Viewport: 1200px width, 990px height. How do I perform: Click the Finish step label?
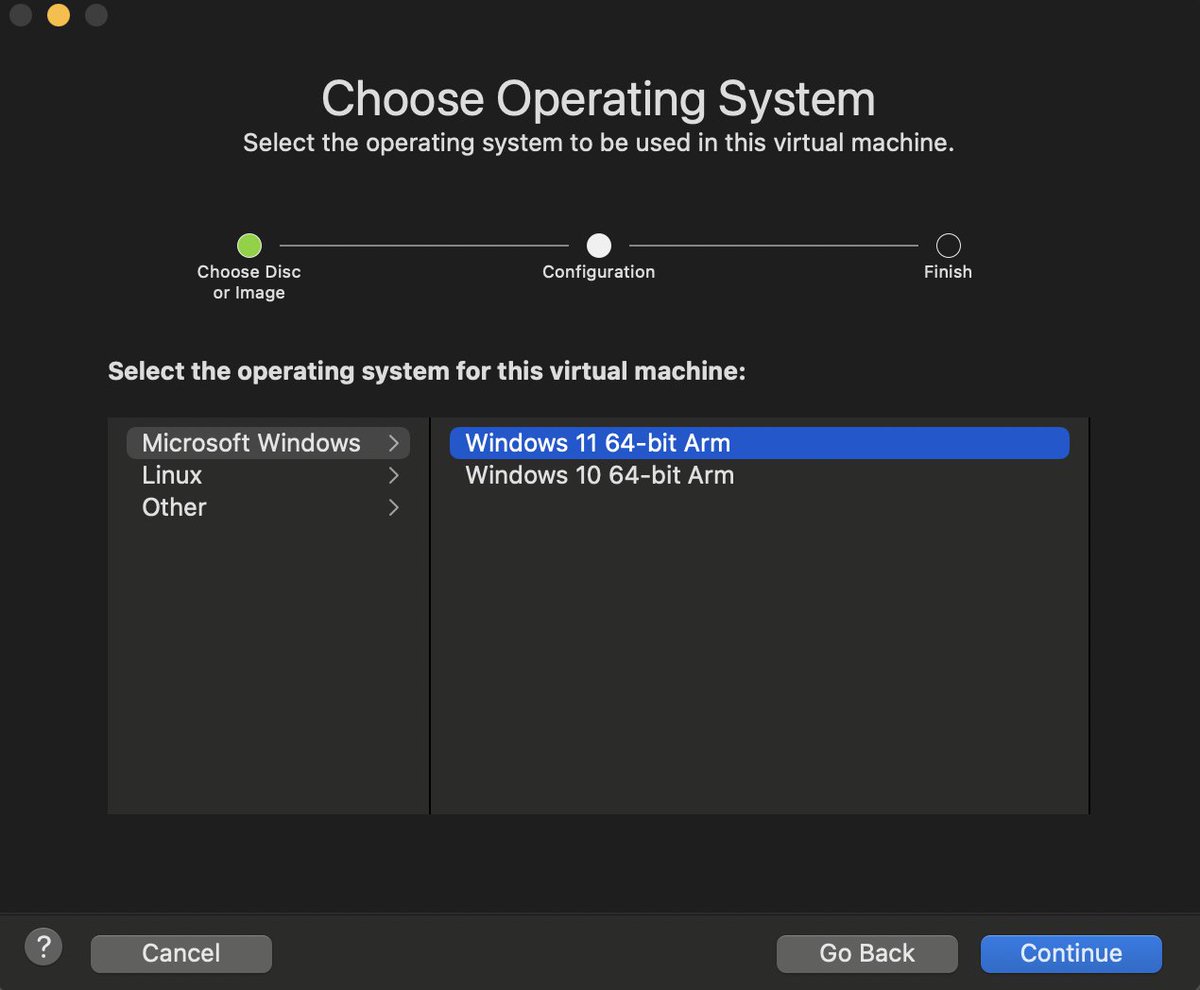pos(948,272)
